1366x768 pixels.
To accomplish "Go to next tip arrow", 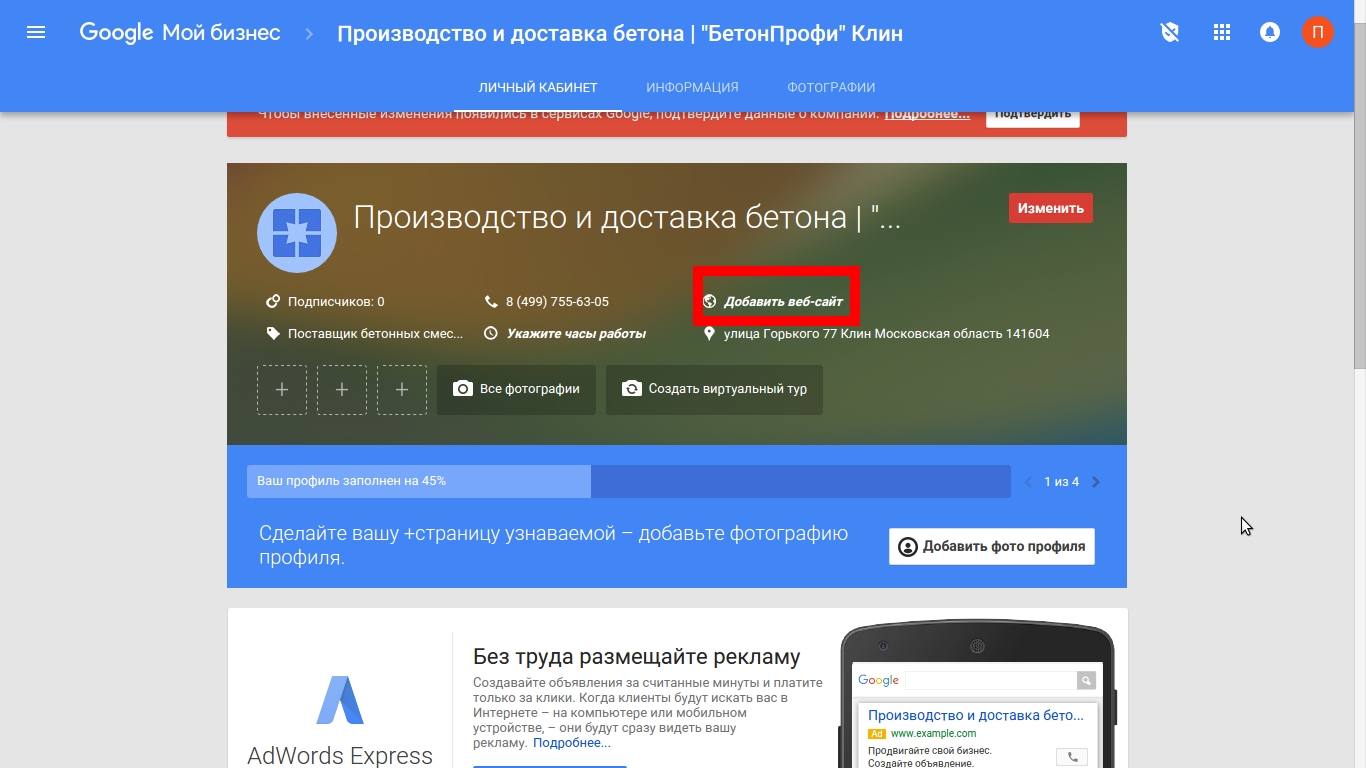I will (1096, 482).
